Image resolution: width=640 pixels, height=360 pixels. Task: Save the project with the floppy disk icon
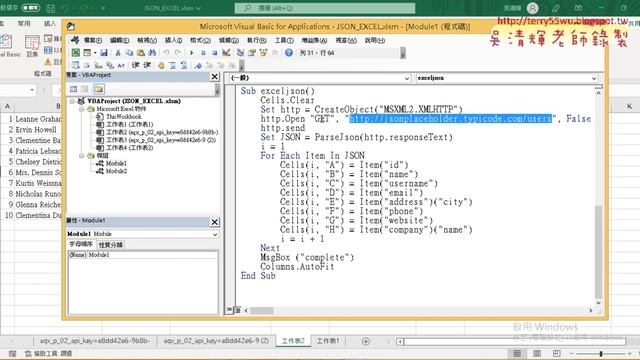tap(104, 53)
